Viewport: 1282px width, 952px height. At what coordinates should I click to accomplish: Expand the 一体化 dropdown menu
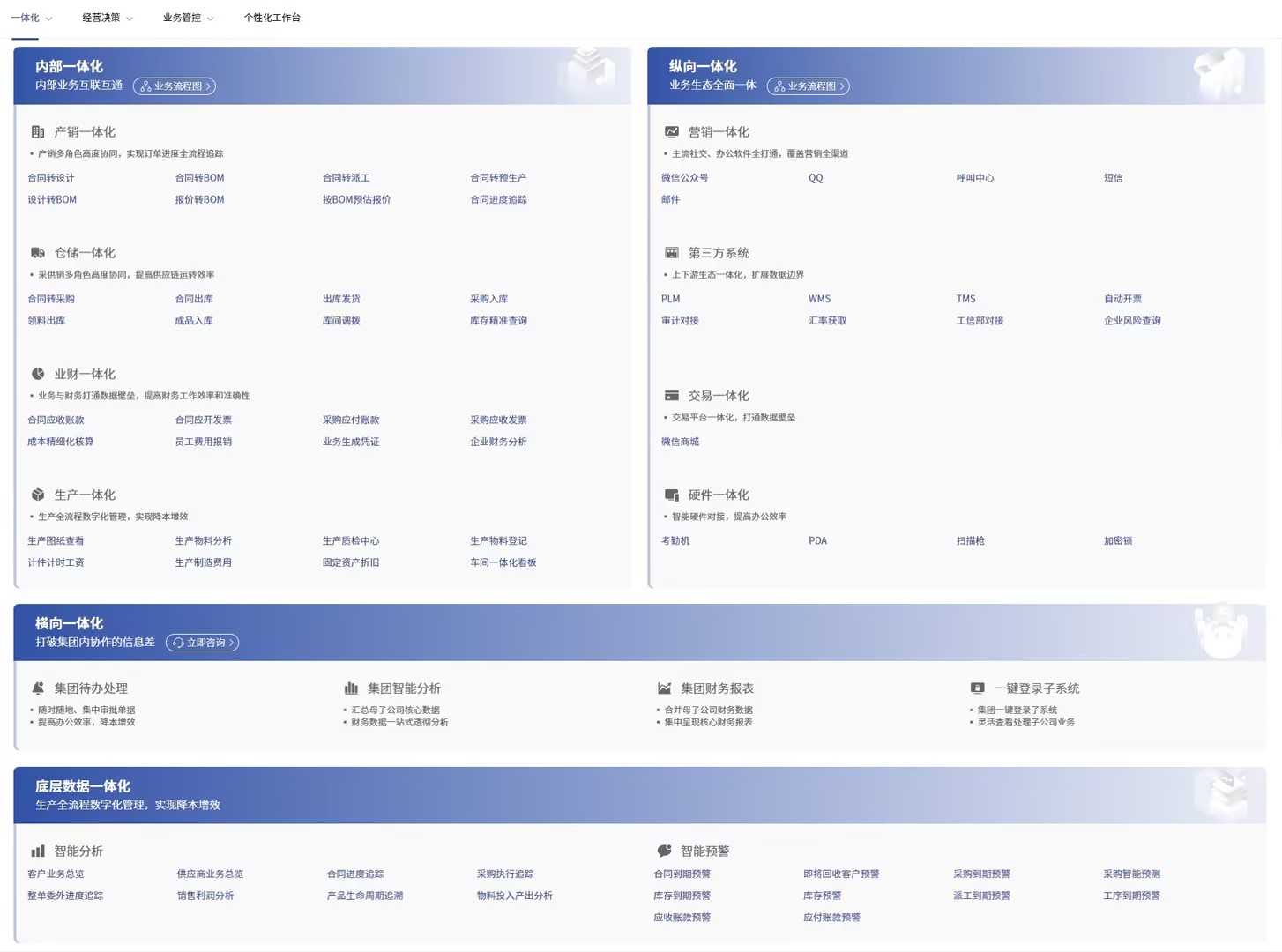(x=32, y=18)
